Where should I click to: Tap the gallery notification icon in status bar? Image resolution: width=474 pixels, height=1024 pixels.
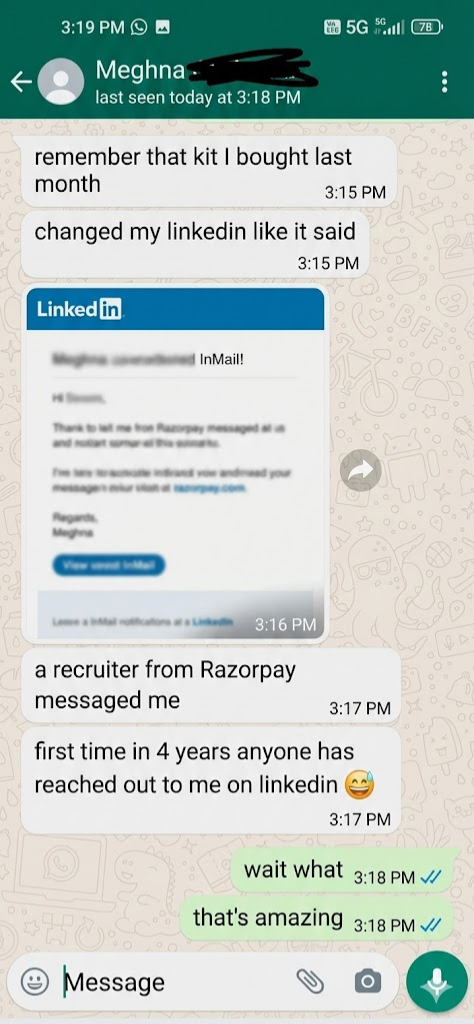pos(163,27)
